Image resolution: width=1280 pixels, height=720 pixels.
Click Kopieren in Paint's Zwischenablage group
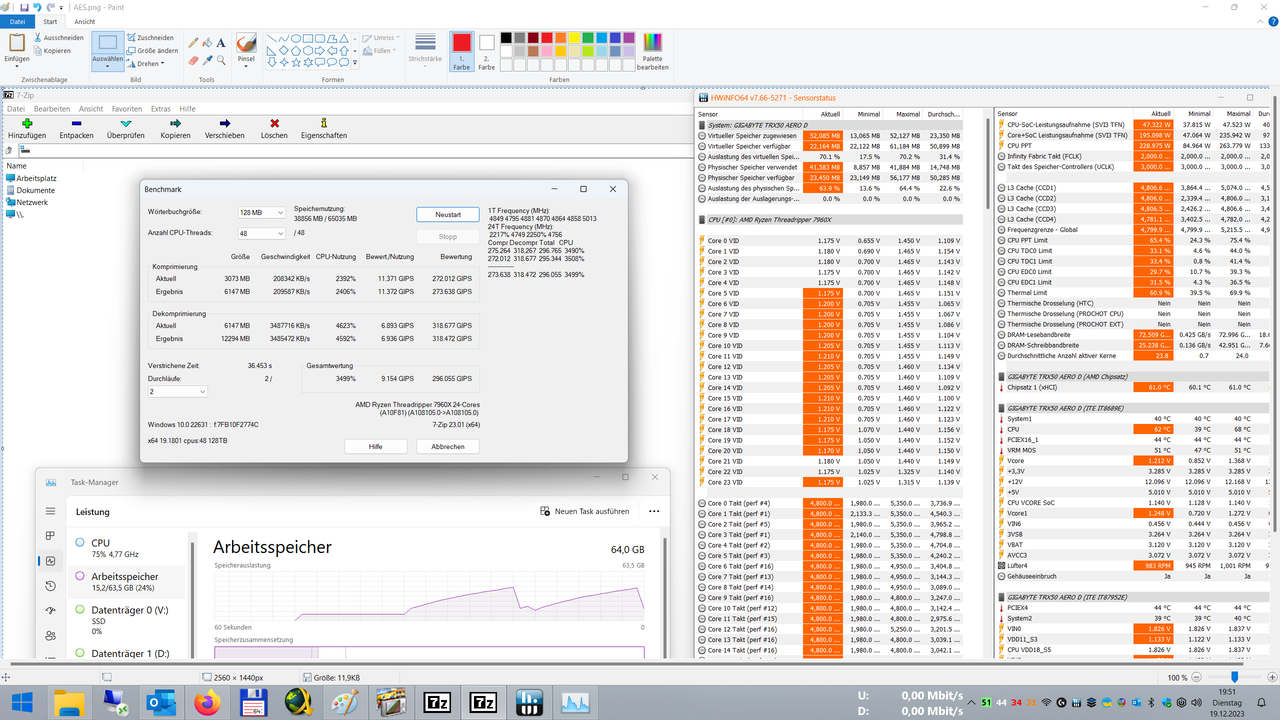[52, 50]
